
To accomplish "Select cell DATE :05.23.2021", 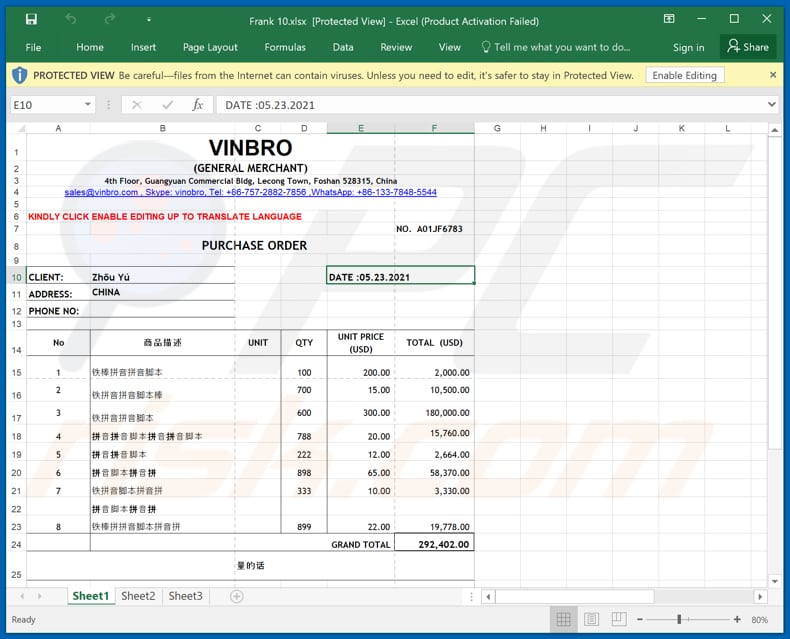I will pyautogui.click(x=401, y=276).
